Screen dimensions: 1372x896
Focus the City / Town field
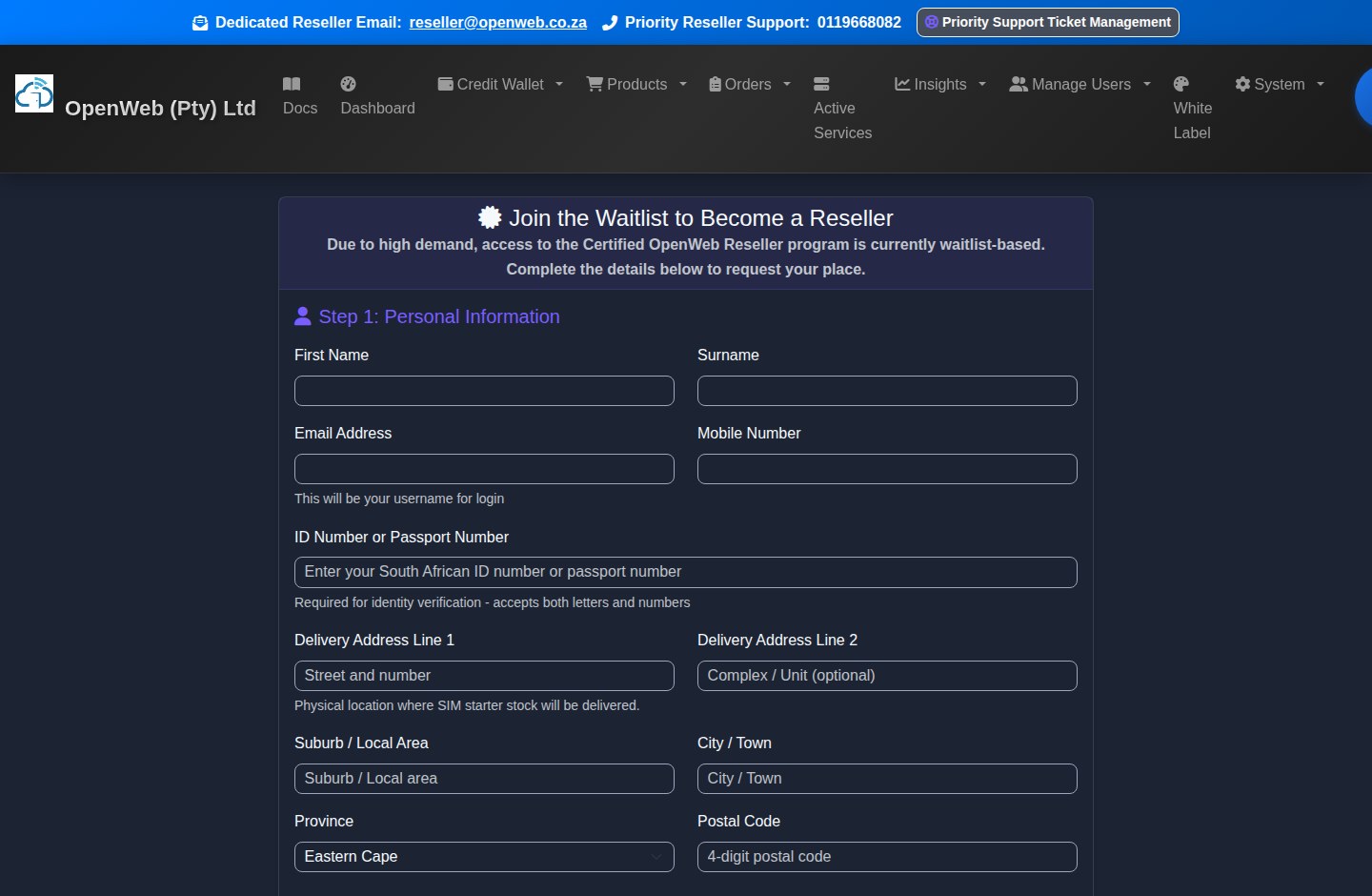(x=887, y=779)
